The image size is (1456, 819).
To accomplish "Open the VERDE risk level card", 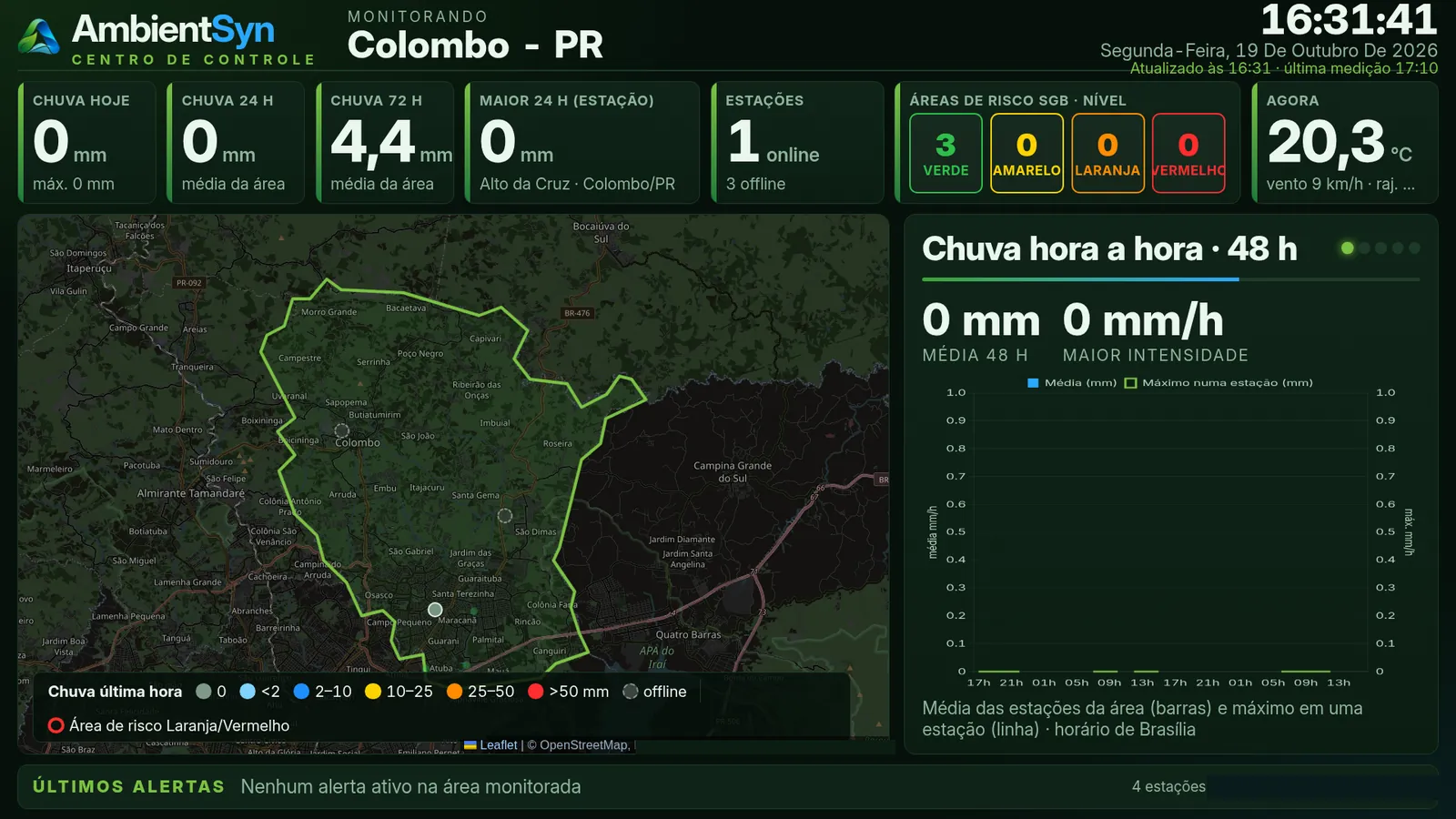I will [x=946, y=153].
